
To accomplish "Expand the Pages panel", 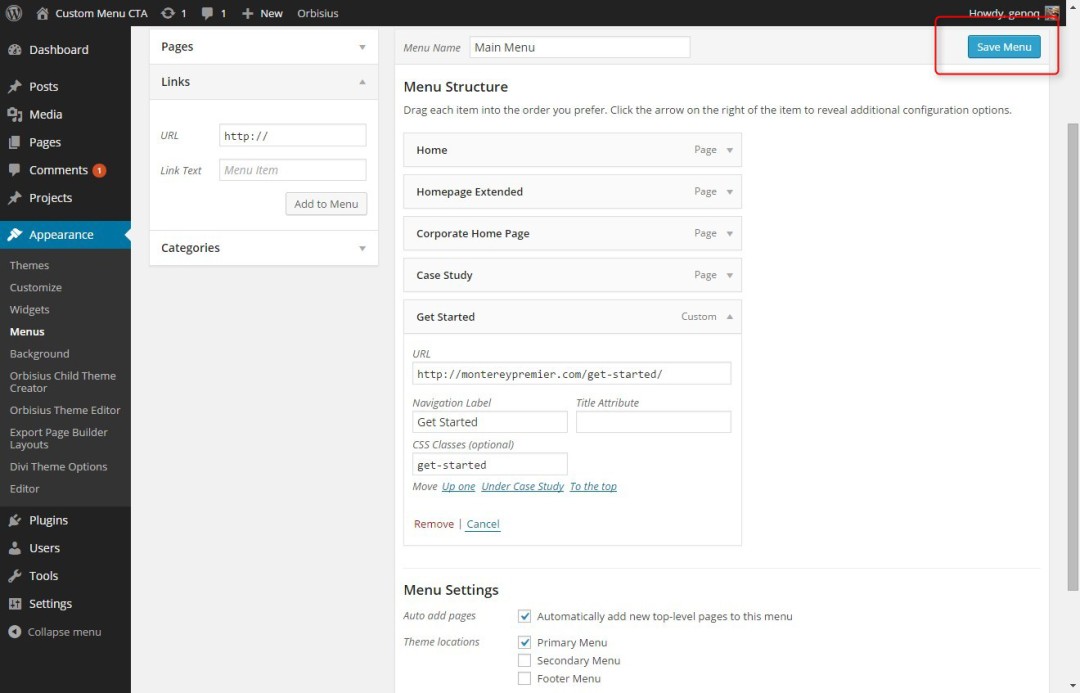I will coord(362,46).
